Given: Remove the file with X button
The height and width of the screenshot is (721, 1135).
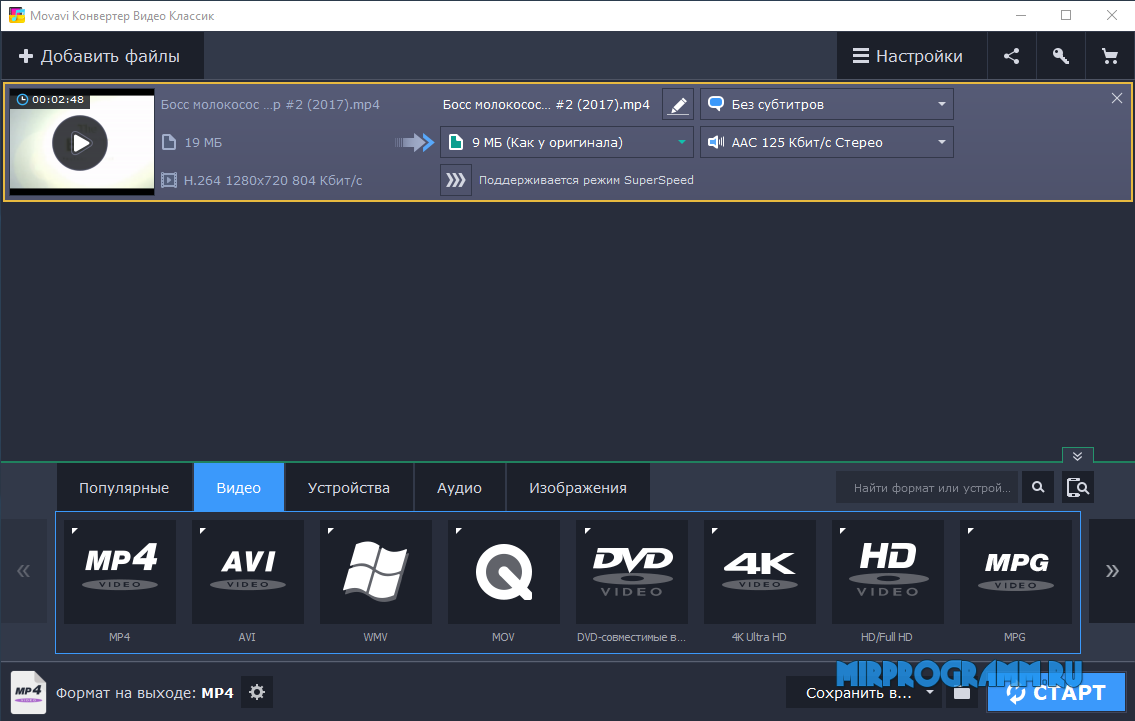Looking at the screenshot, I should pyautogui.click(x=1117, y=98).
